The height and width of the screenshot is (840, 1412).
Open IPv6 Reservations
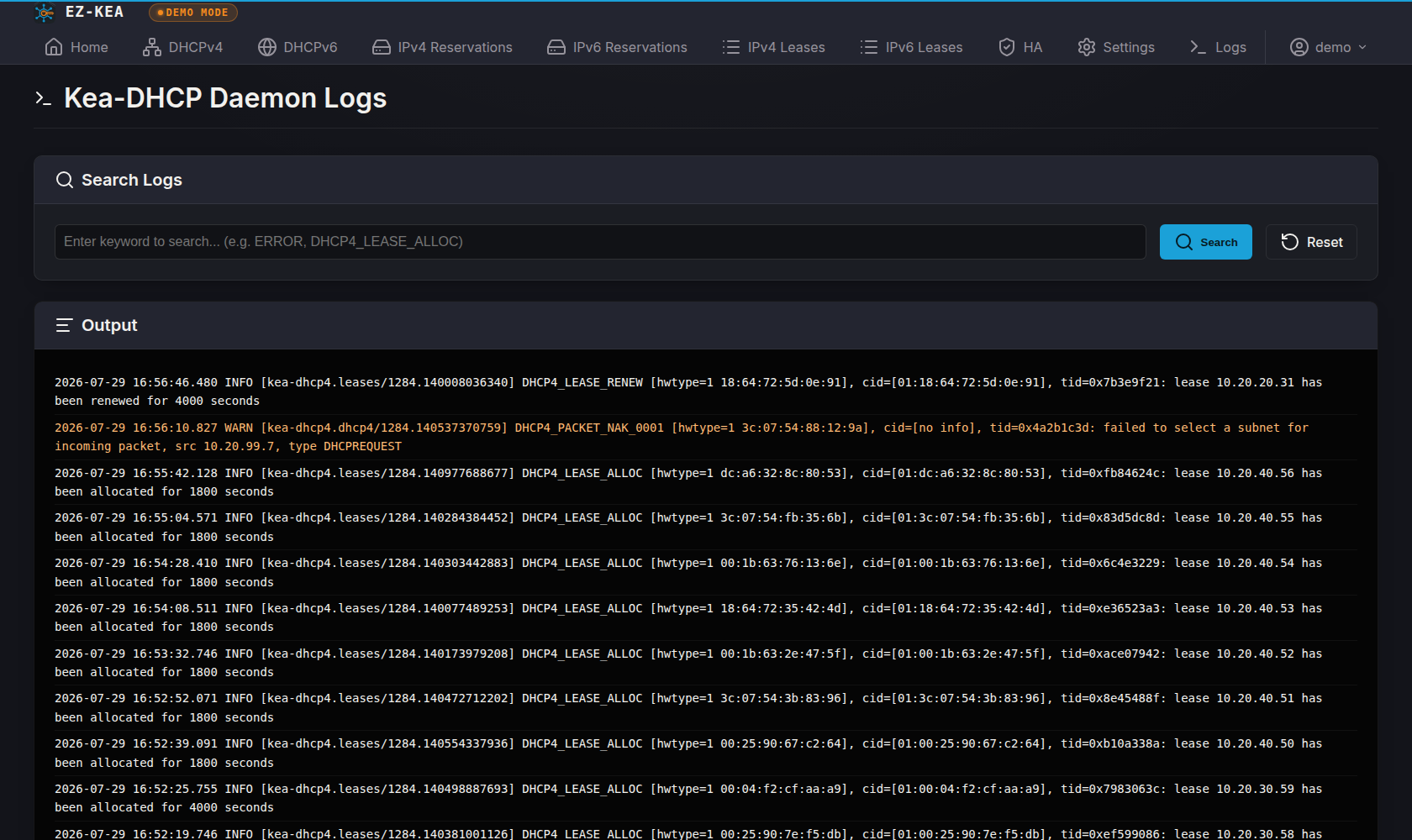[x=617, y=47]
